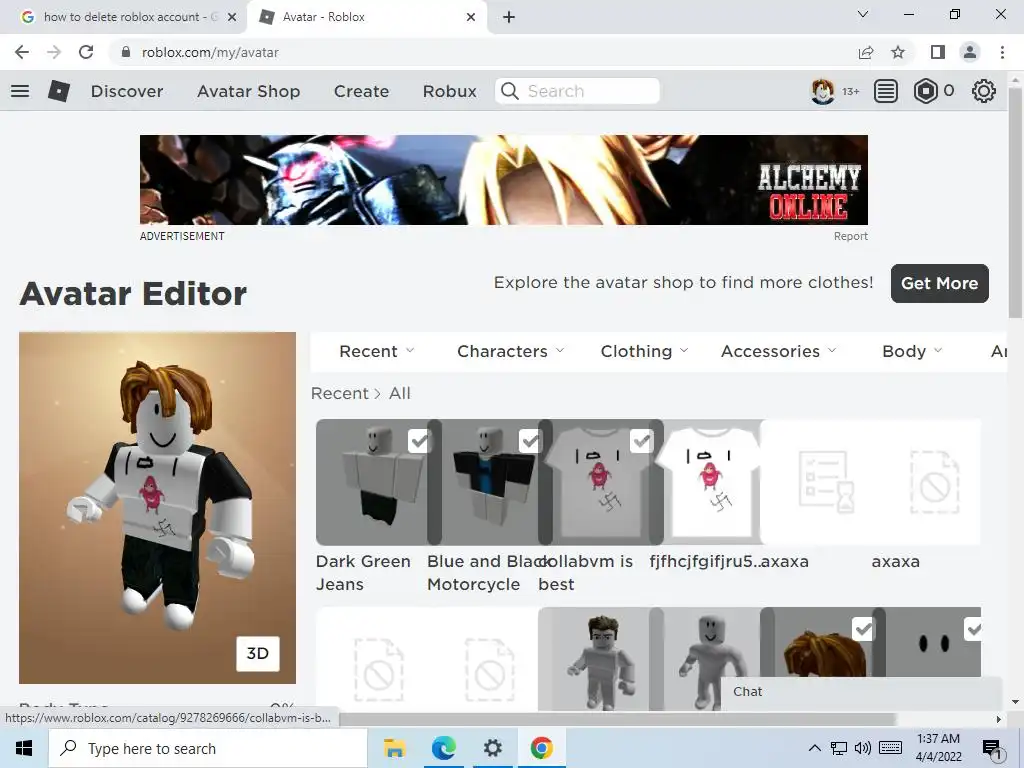The height and width of the screenshot is (768, 1024).
Task: Close the Google search tab
Action: click(231, 17)
